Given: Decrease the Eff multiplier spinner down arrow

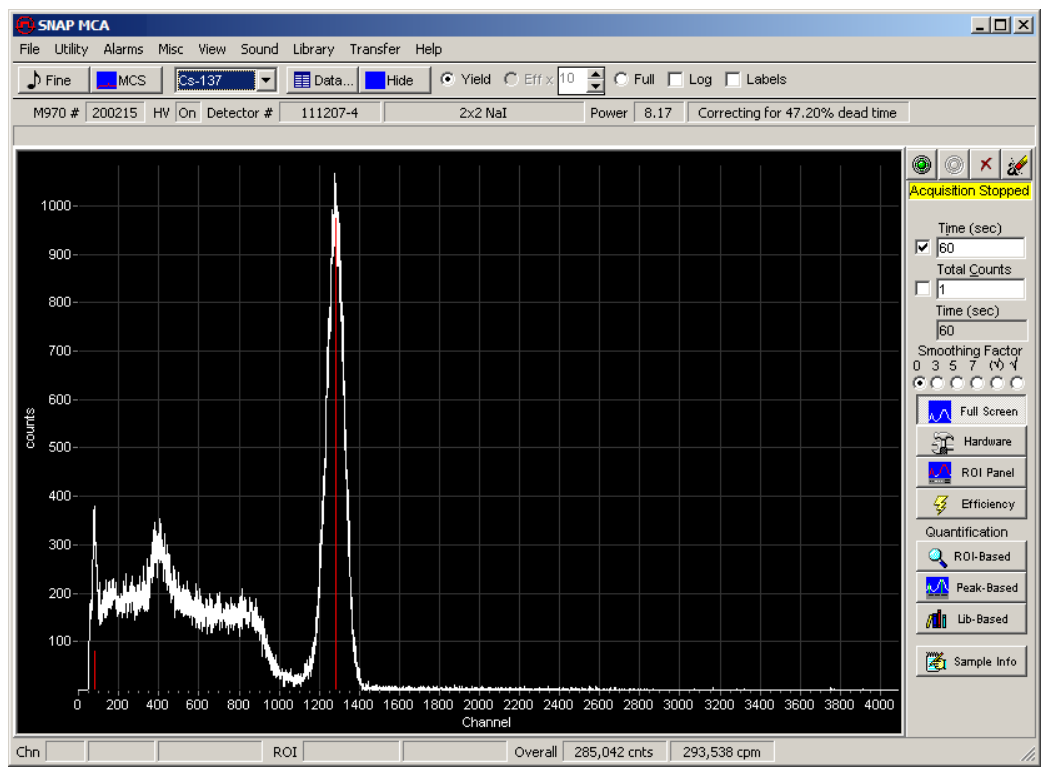Looking at the screenshot, I should point(595,86).
